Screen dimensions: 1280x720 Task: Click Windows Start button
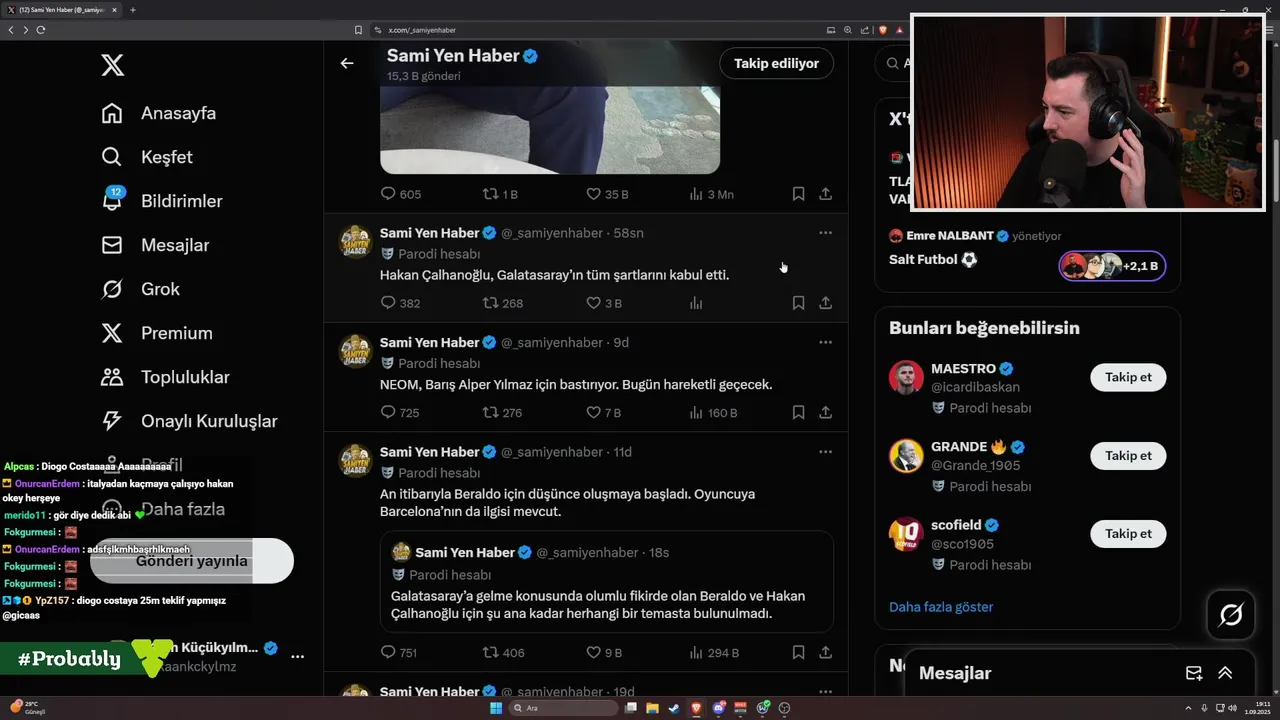(496, 708)
